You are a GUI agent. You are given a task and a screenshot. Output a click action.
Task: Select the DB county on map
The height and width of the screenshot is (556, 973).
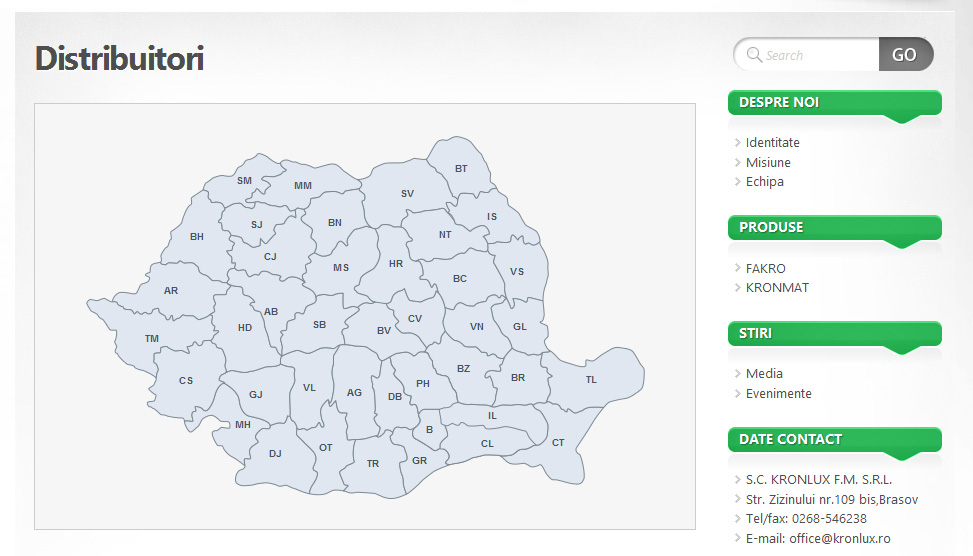[395, 397]
